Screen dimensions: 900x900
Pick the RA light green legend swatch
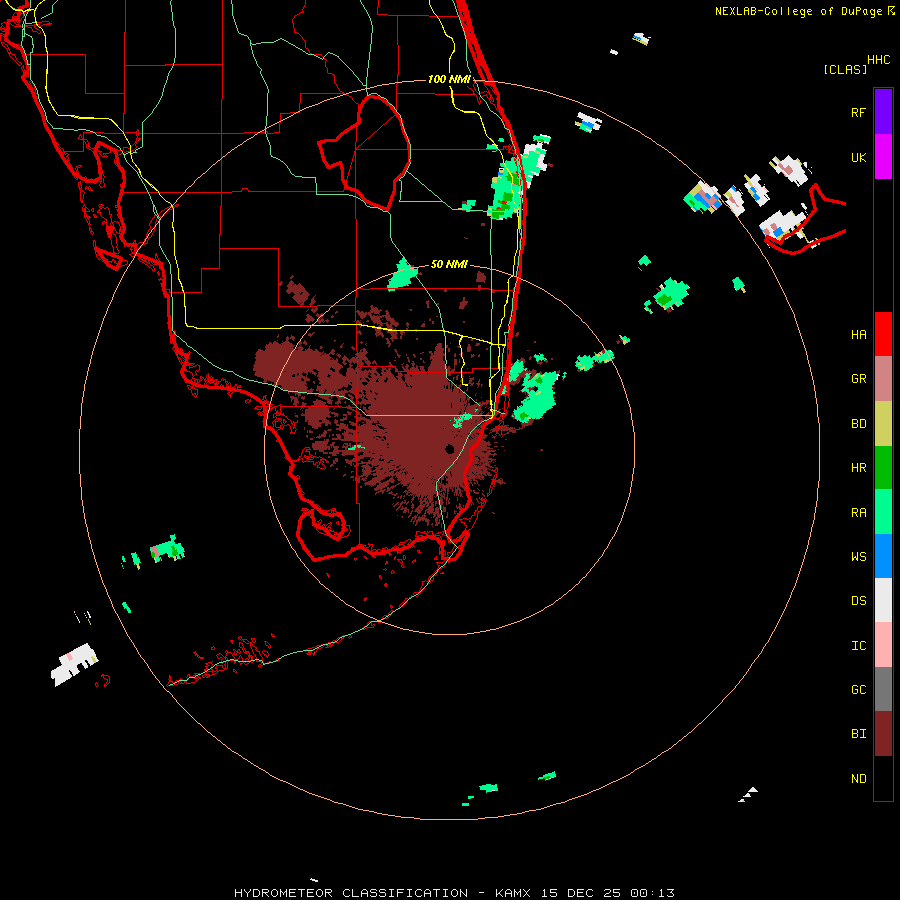[883, 512]
